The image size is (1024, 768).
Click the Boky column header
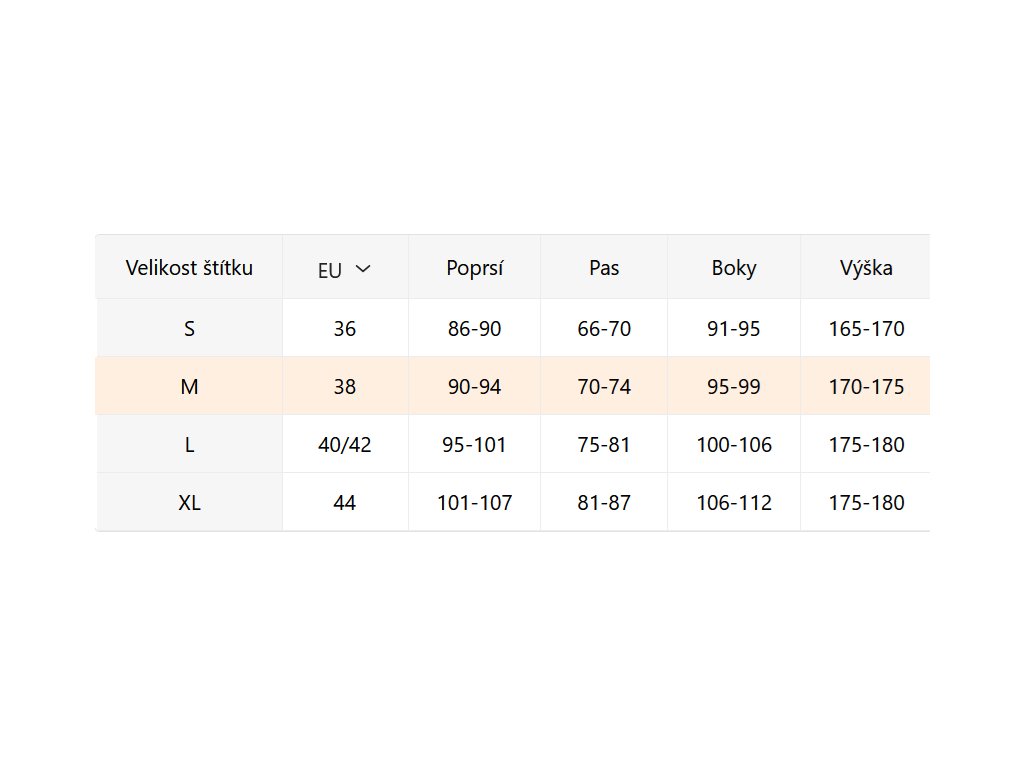(734, 268)
